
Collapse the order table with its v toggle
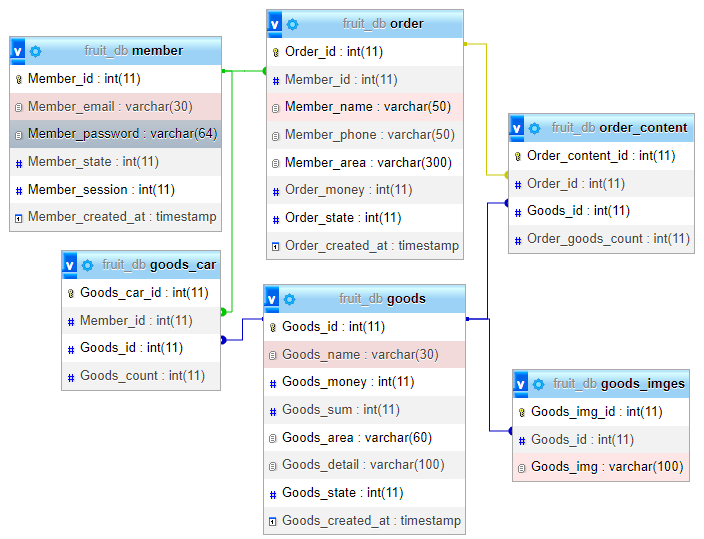click(275, 24)
